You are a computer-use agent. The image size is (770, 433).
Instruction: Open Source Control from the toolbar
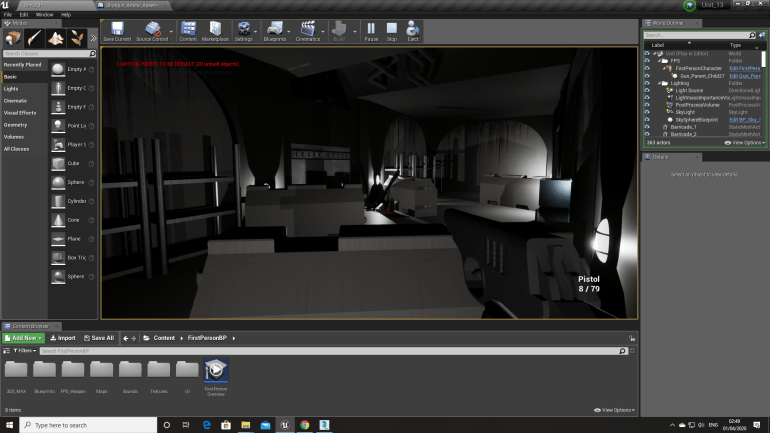152,31
